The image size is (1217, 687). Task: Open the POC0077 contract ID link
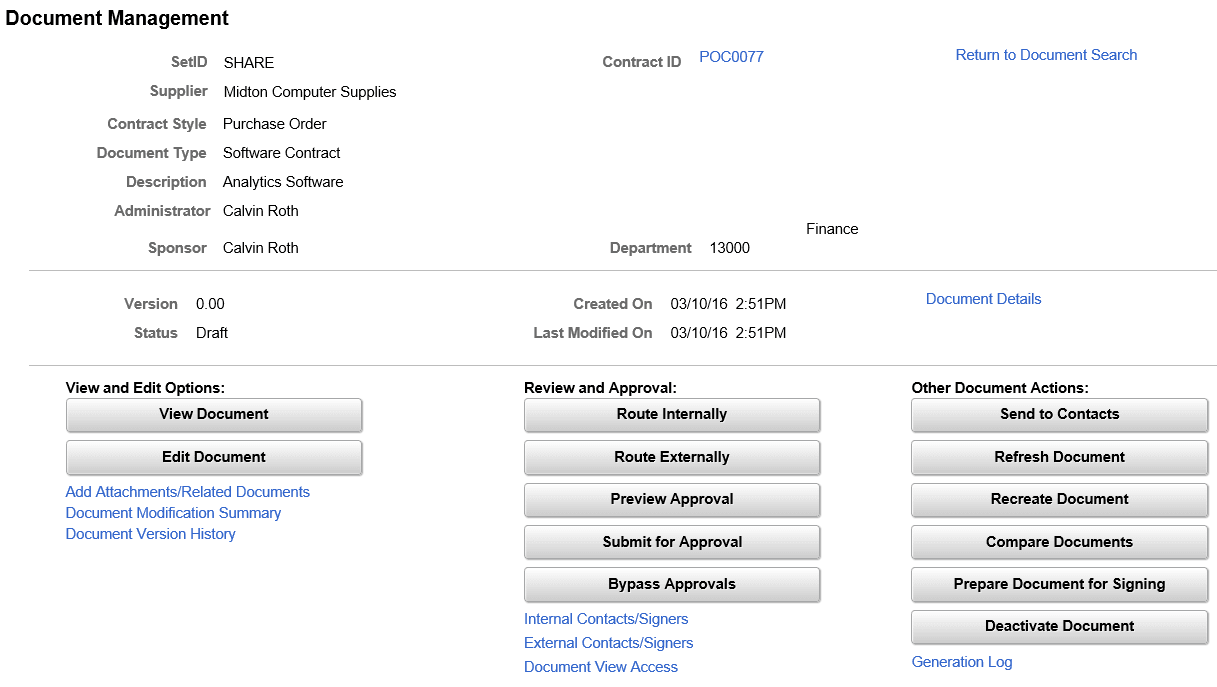coord(731,57)
